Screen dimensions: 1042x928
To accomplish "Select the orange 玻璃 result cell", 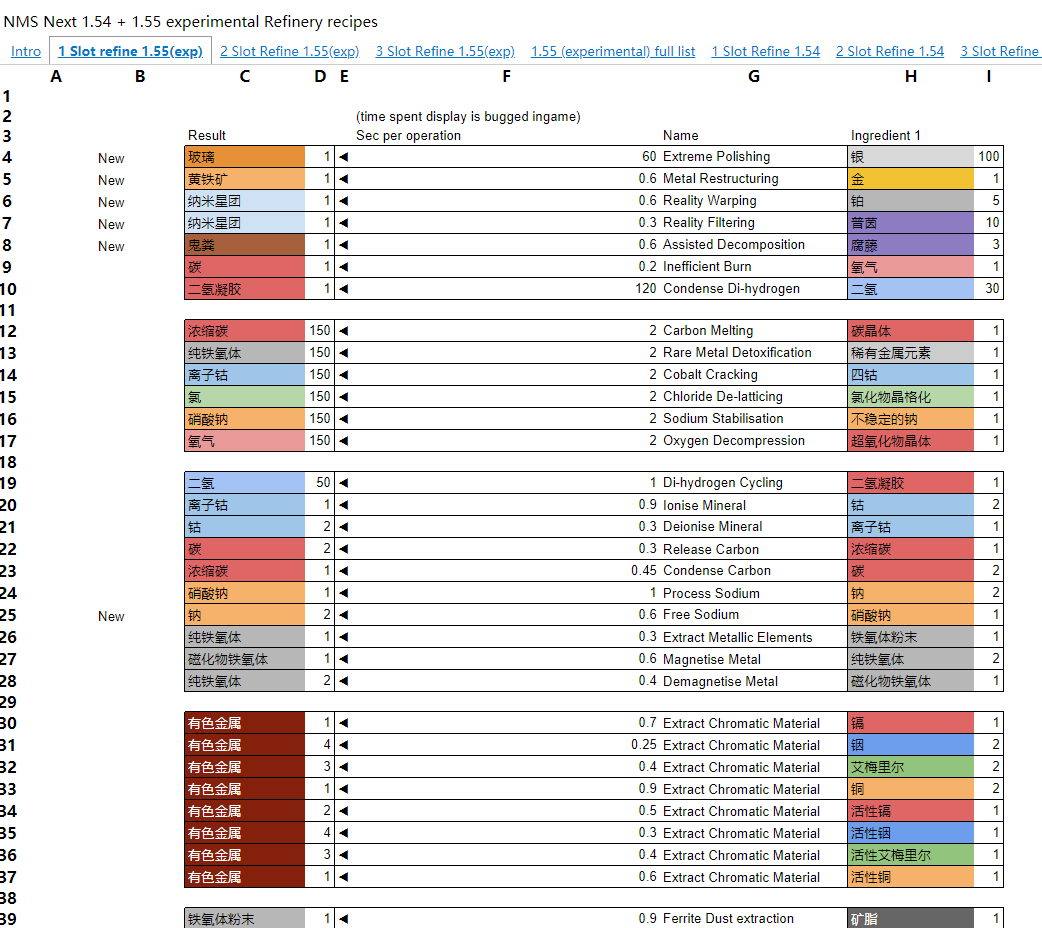I will coord(244,157).
